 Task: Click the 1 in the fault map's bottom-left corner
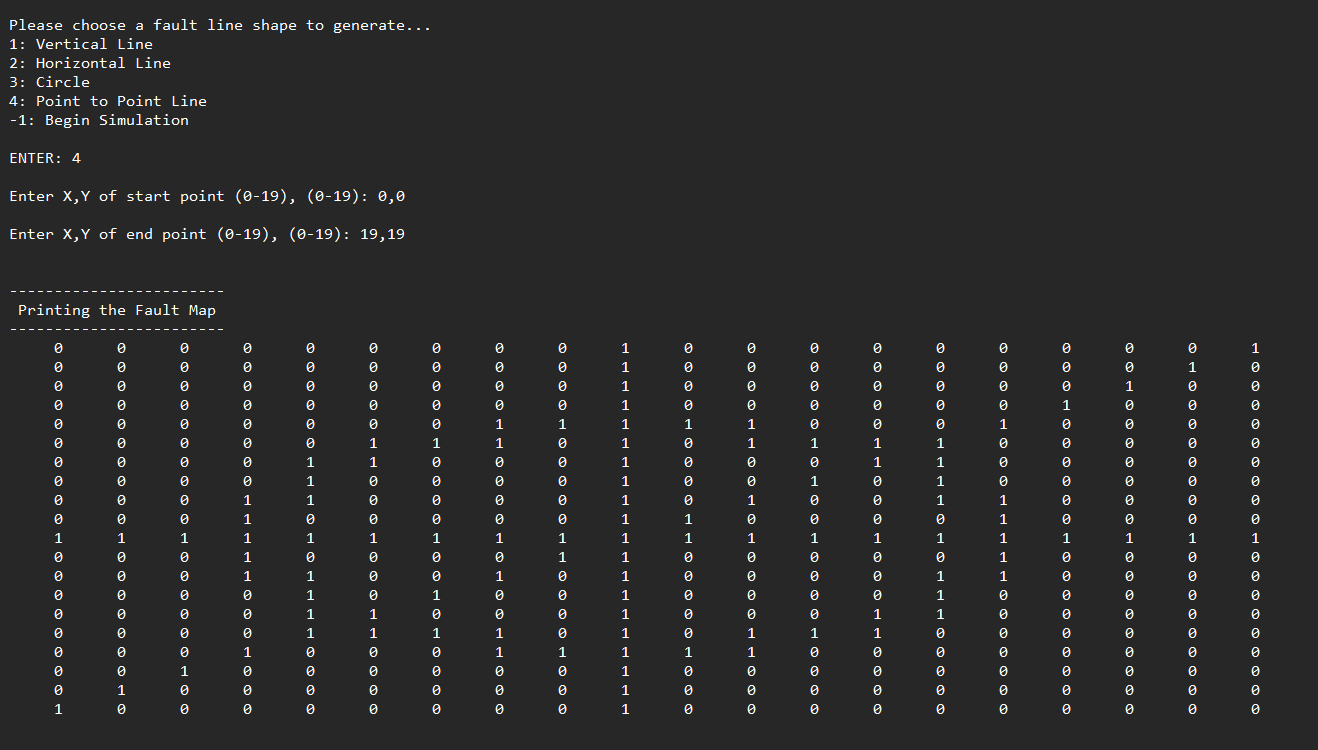(x=58, y=709)
